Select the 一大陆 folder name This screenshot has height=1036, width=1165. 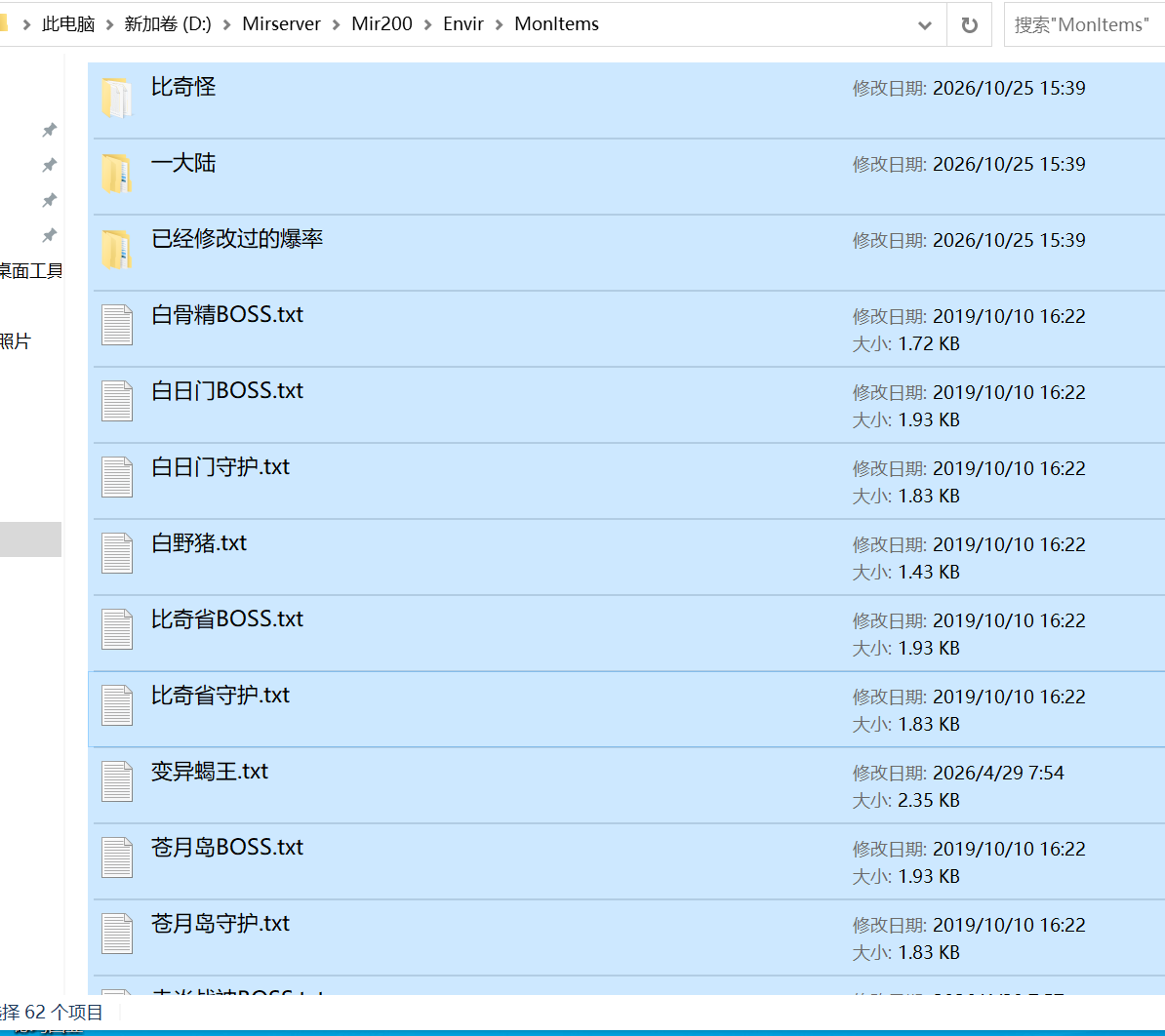(x=183, y=163)
